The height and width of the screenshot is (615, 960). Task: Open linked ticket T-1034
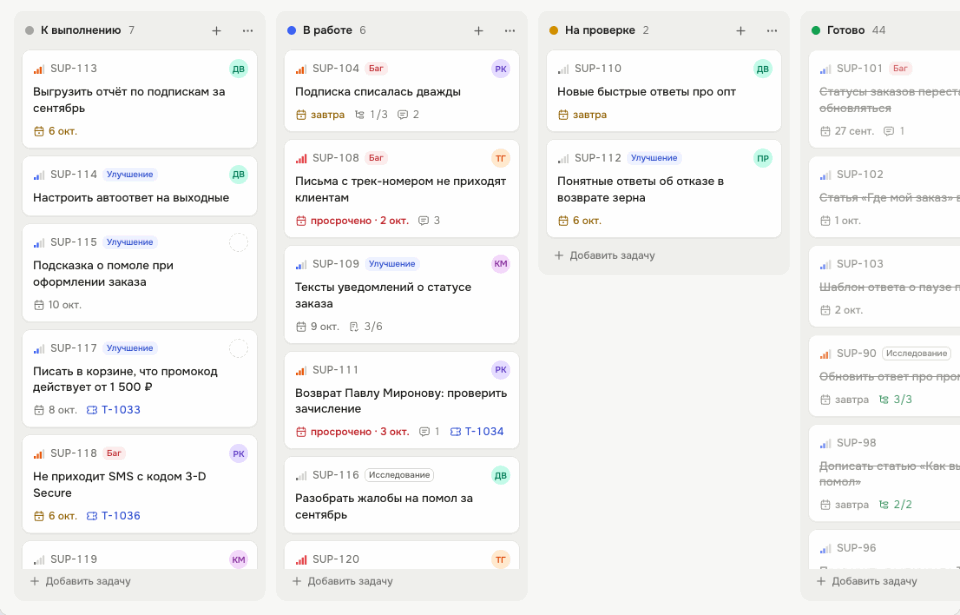point(477,432)
